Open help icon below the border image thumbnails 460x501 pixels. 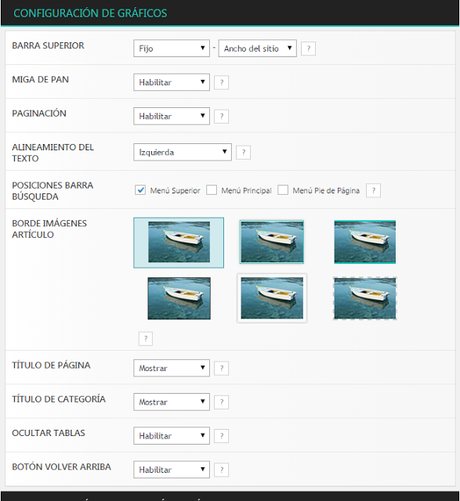point(145,339)
